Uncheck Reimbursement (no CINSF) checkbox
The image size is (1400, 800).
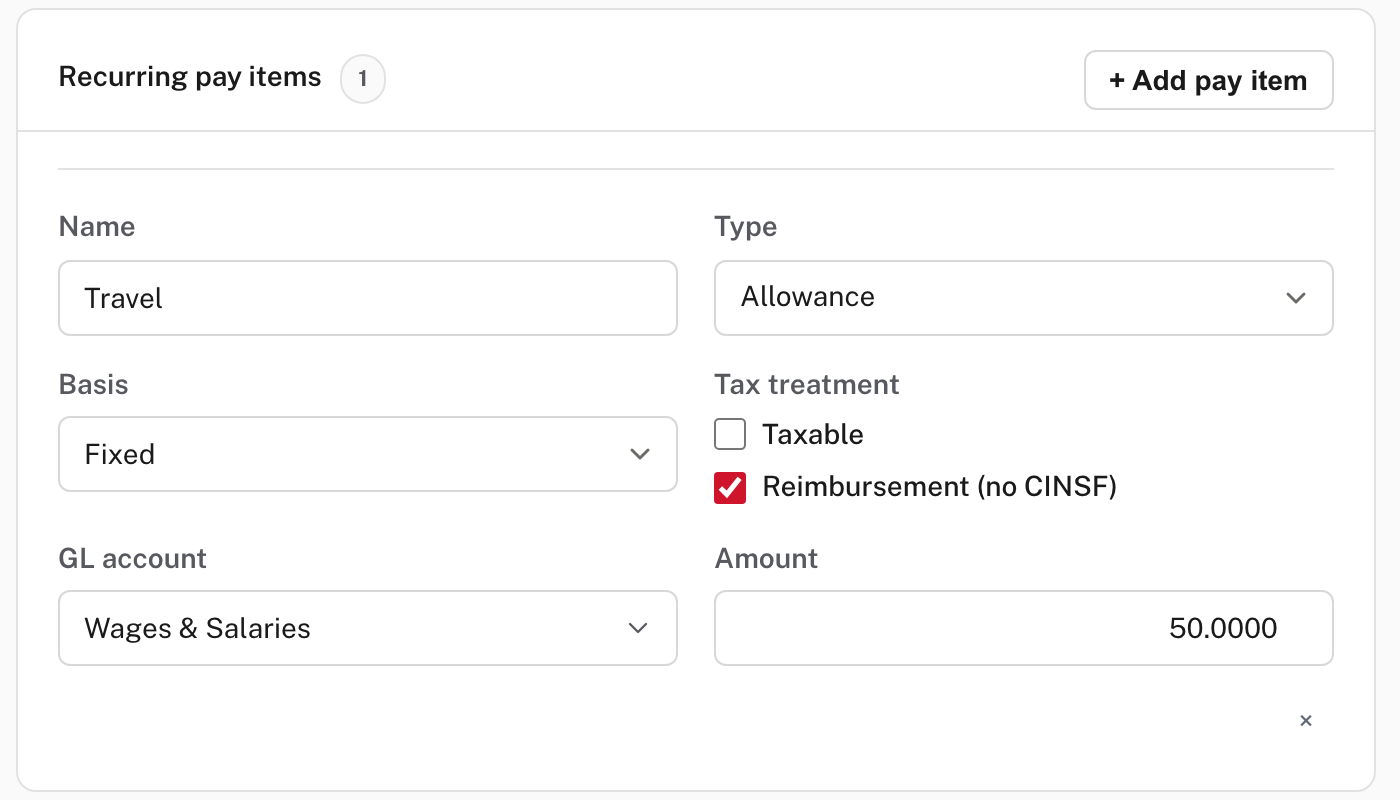pyautogui.click(x=730, y=487)
